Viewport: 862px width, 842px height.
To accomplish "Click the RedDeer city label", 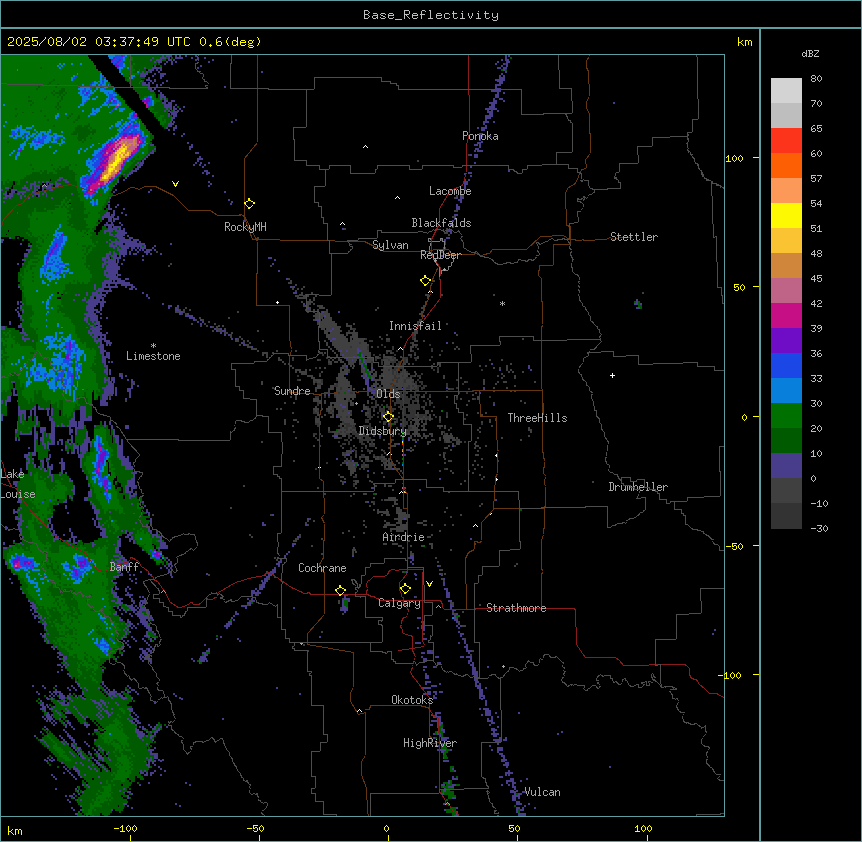I will [x=440, y=255].
